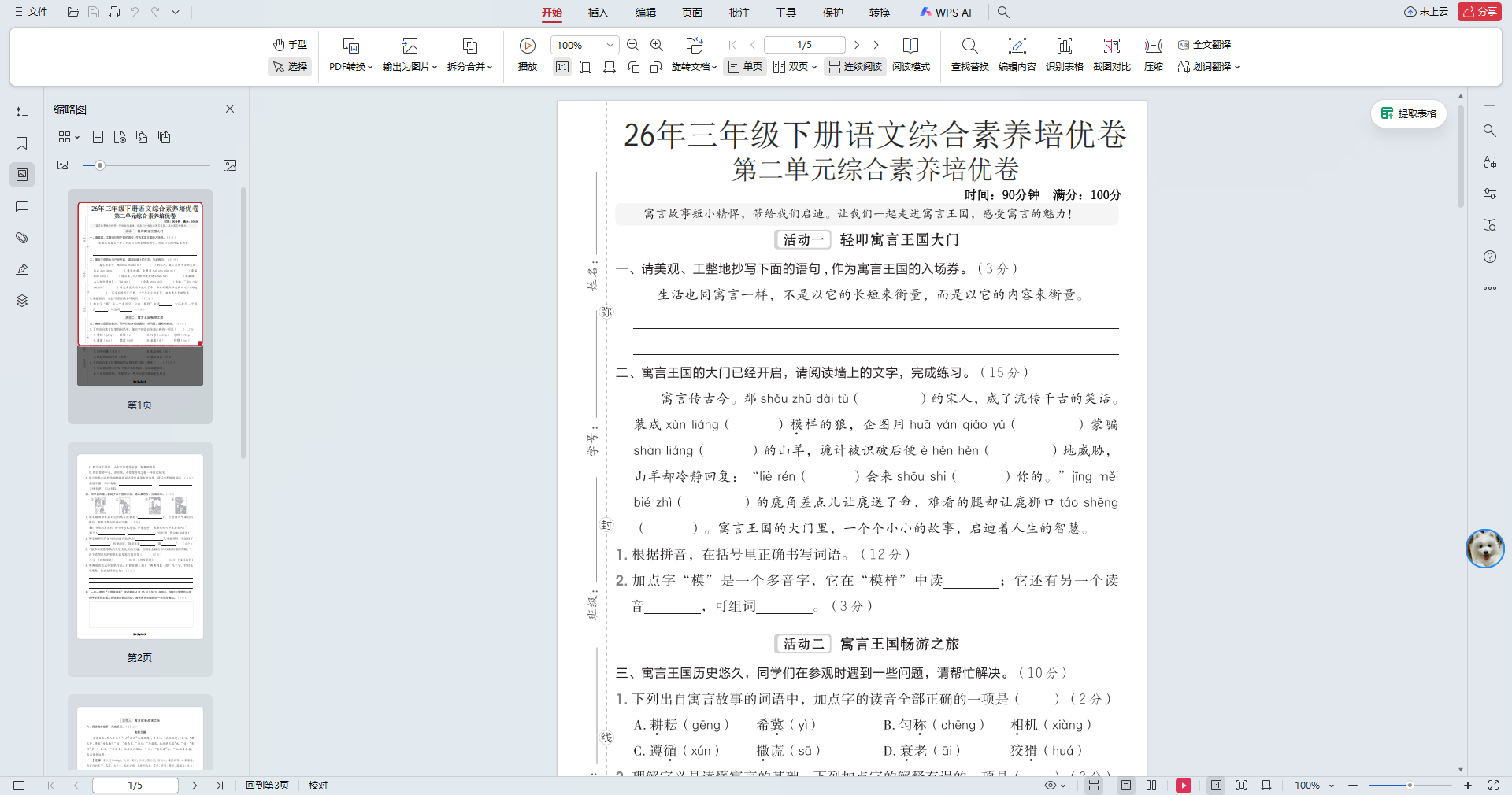Open 全文翻译 translation feature
1512x795 pixels.
click(x=1206, y=45)
